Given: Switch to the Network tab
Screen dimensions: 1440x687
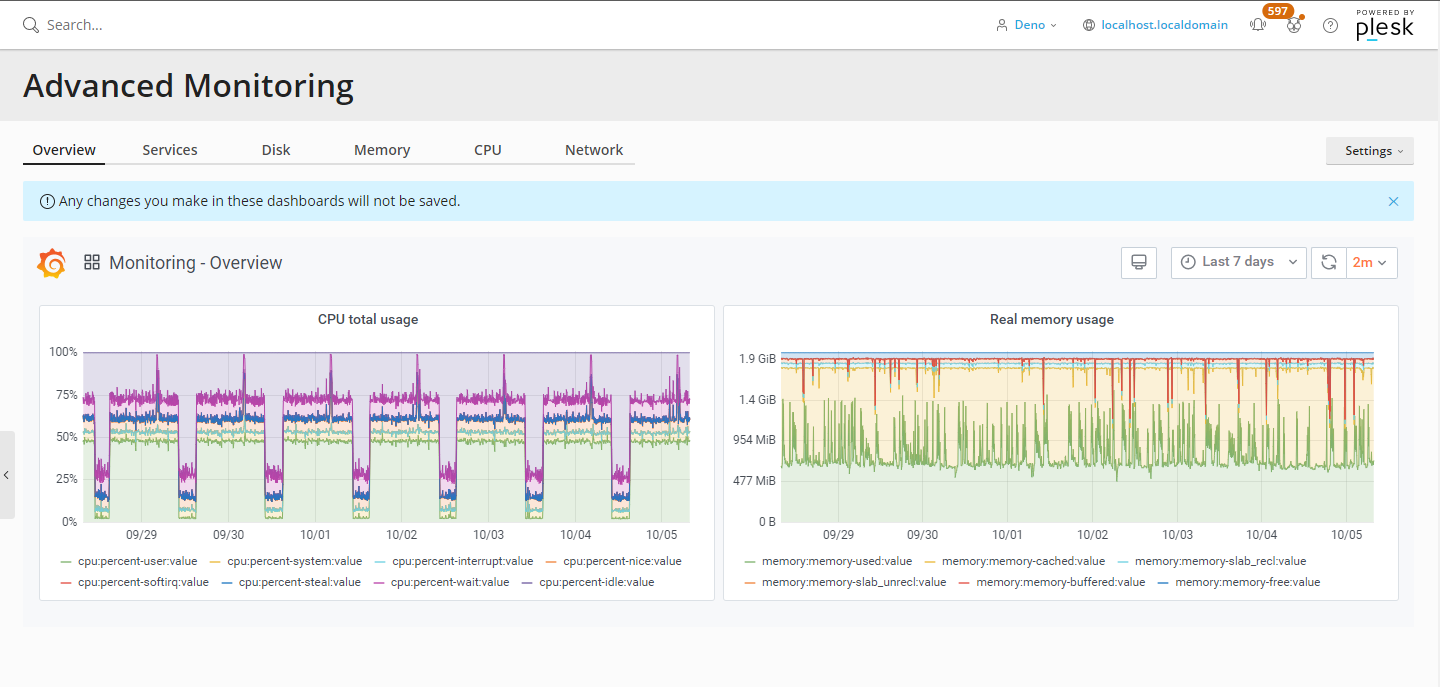Looking at the screenshot, I should (594, 150).
